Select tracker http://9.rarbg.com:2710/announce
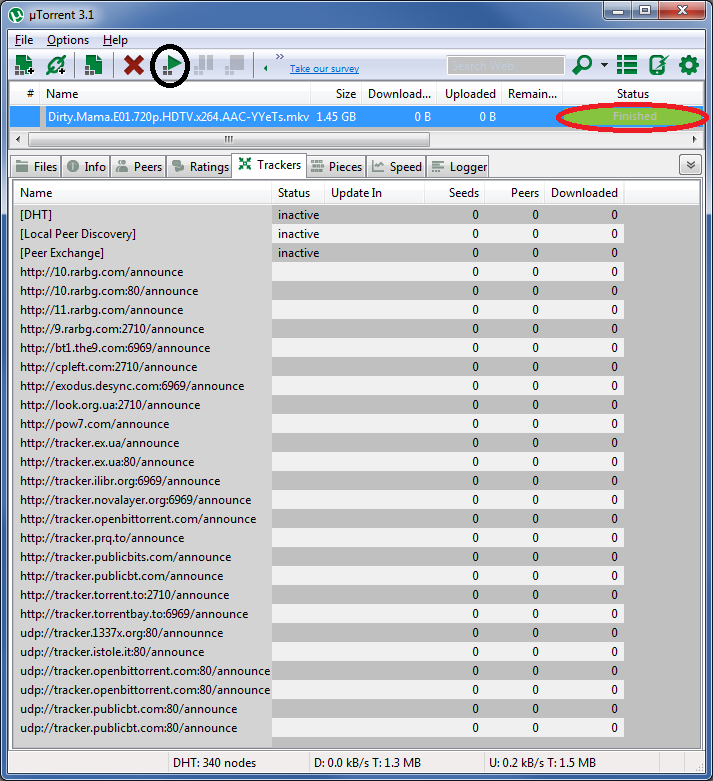This screenshot has height=781, width=713. point(319,329)
